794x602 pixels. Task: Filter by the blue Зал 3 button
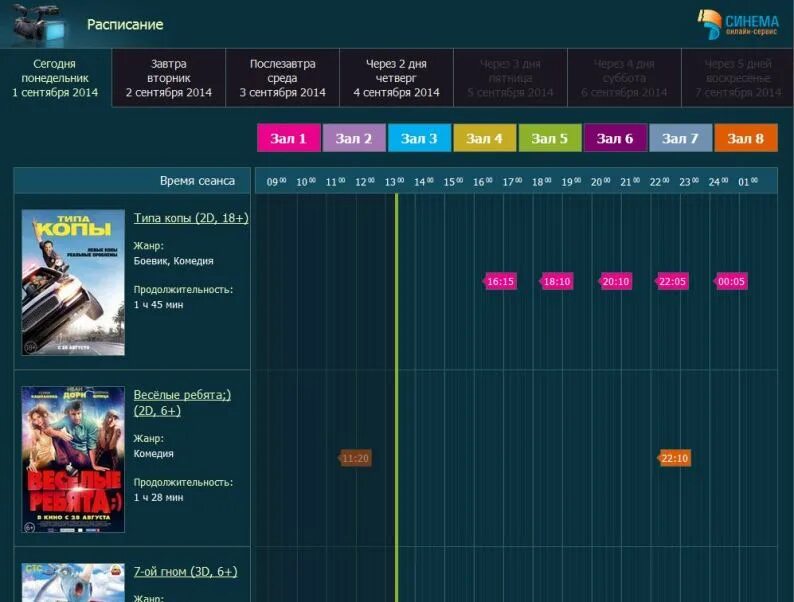419,138
